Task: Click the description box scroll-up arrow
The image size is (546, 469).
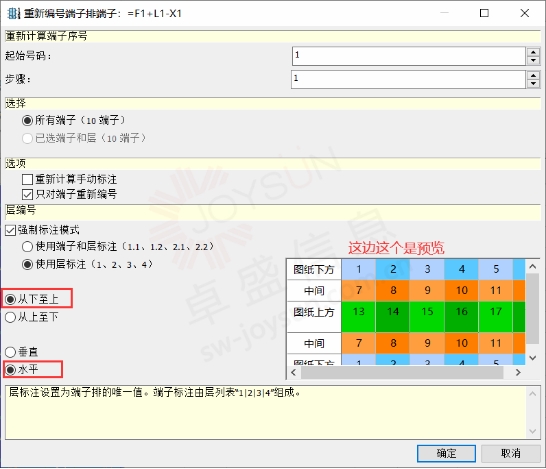Action: (x=532, y=394)
